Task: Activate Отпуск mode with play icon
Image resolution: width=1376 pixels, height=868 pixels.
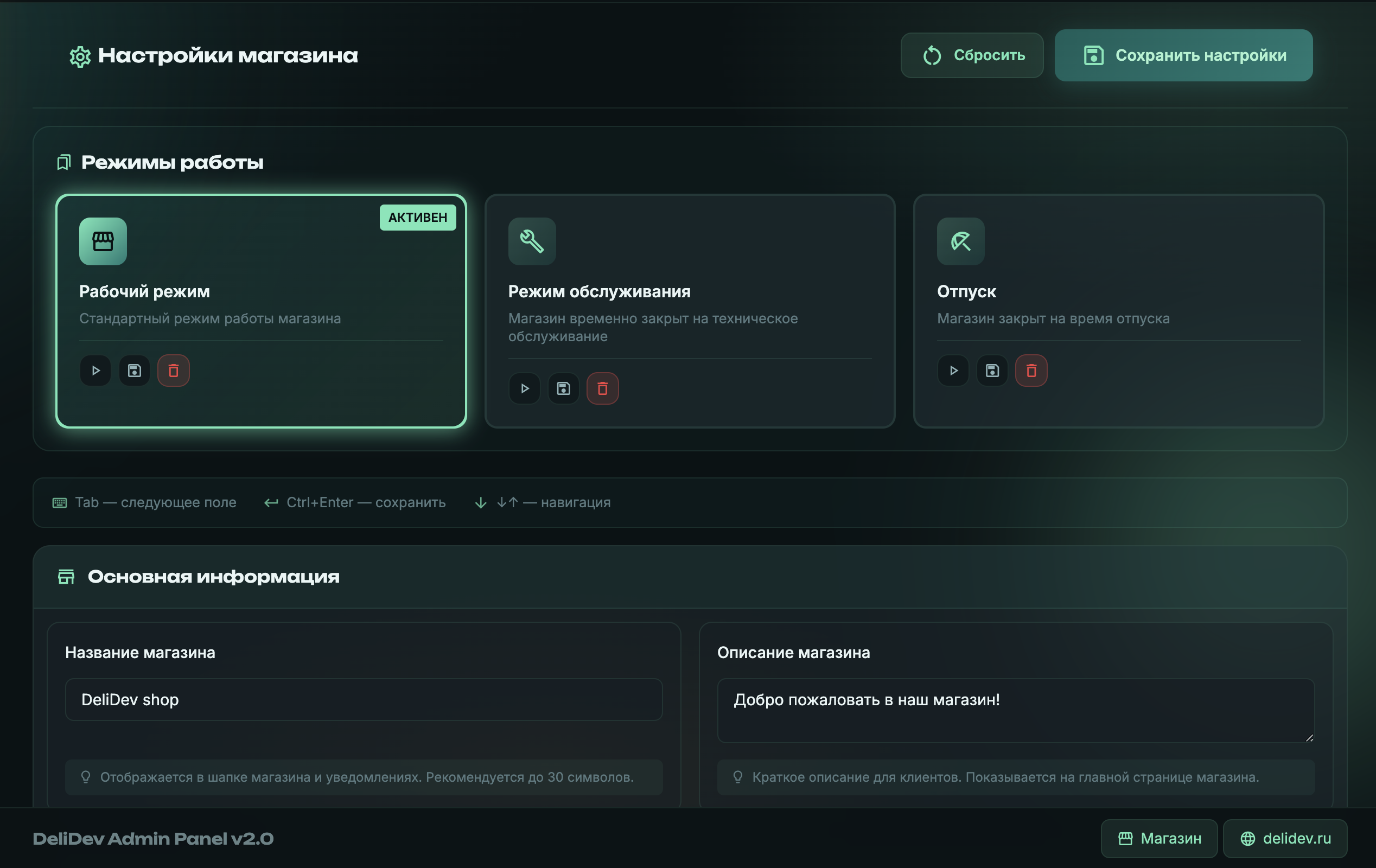Action: click(953, 371)
